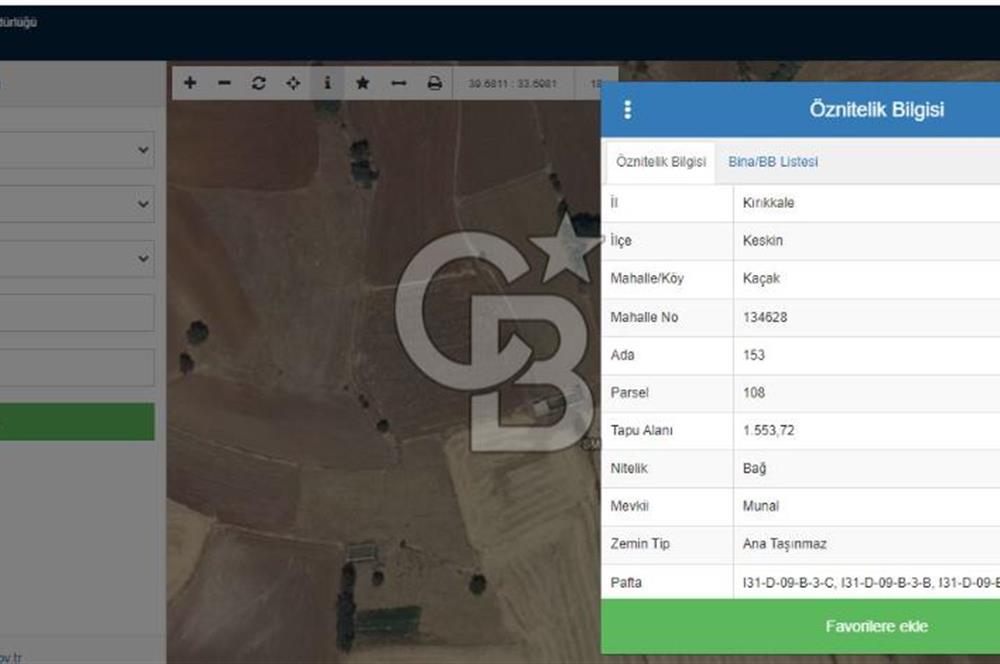Print the map using the printer icon
This screenshot has width=1000, height=664.
[434, 84]
